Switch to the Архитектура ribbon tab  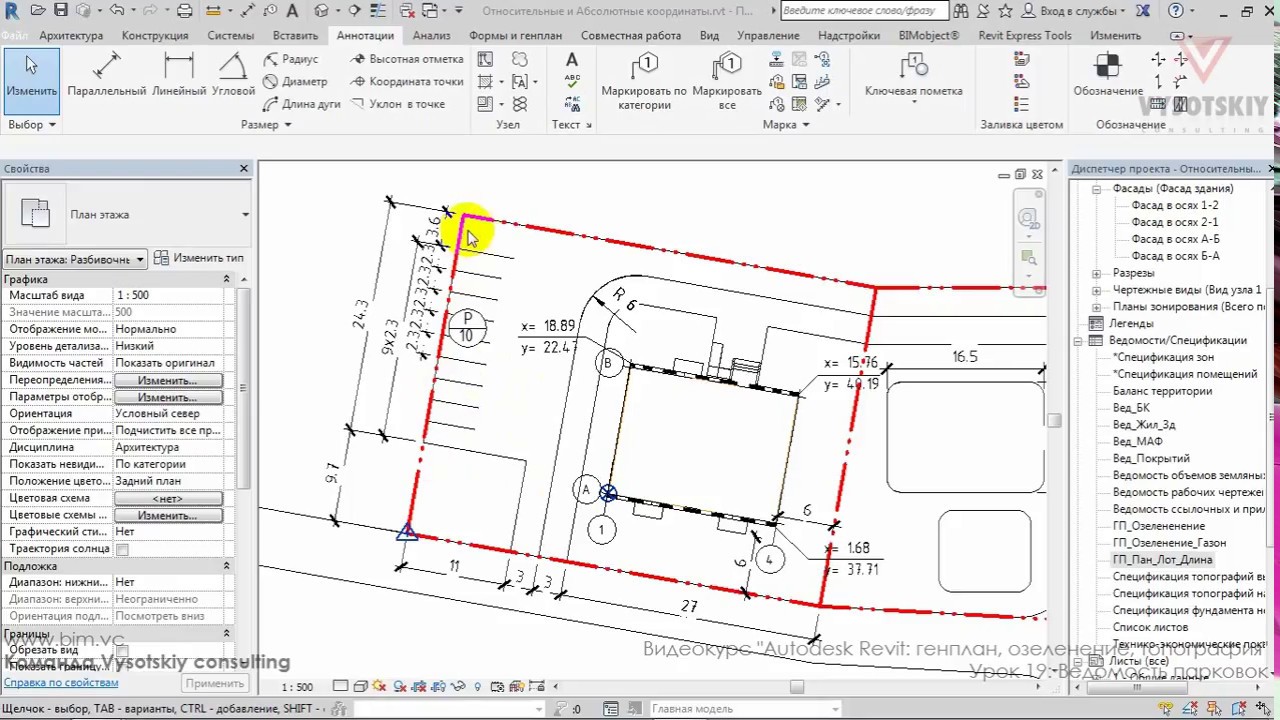pyautogui.click(x=71, y=35)
